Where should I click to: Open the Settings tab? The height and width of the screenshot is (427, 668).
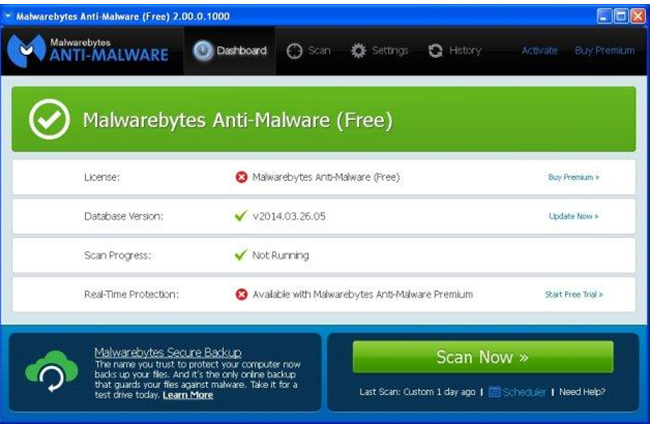click(380, 51)
